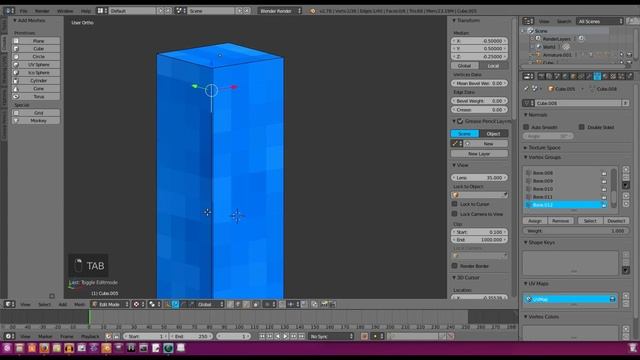Toggle the Double Sided checkbox
Image resolution: width=640 pixels, height=360 pixels.
(x=582, y=127)
